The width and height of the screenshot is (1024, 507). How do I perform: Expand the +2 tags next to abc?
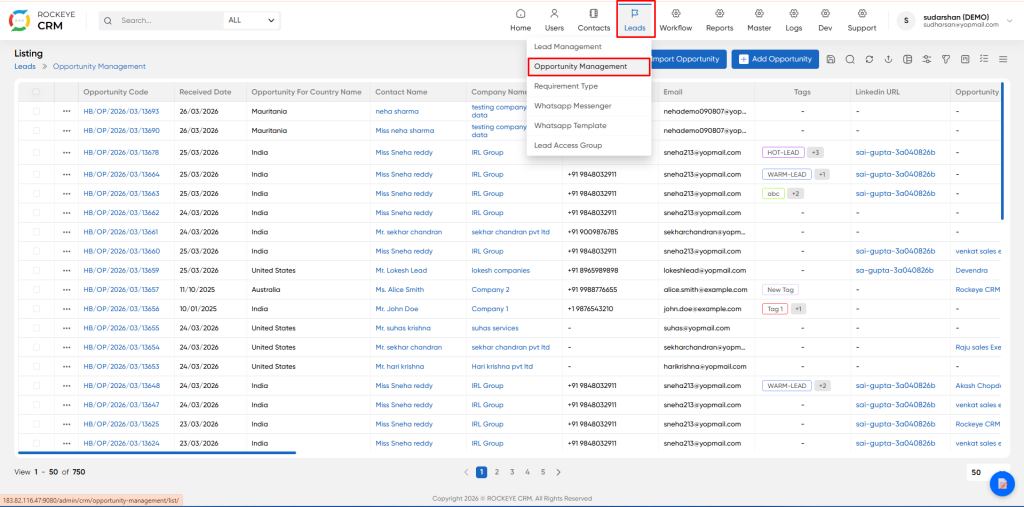coord(795,193)
